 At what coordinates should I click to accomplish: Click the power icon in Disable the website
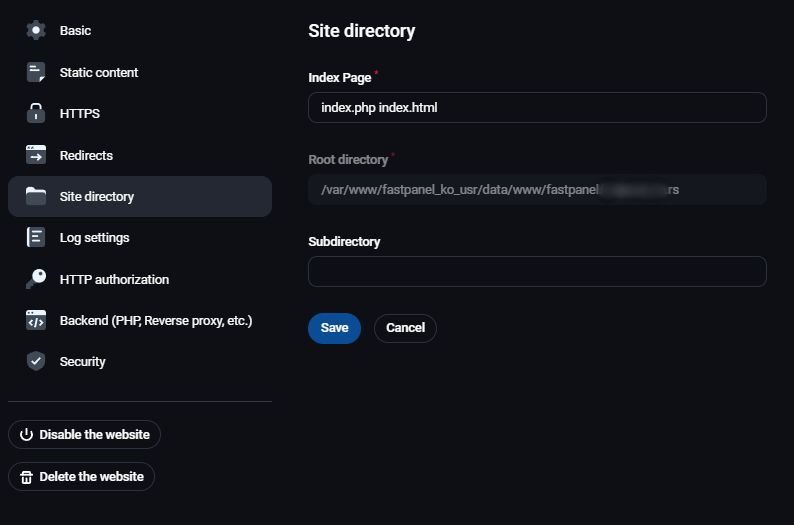(27, 435)
